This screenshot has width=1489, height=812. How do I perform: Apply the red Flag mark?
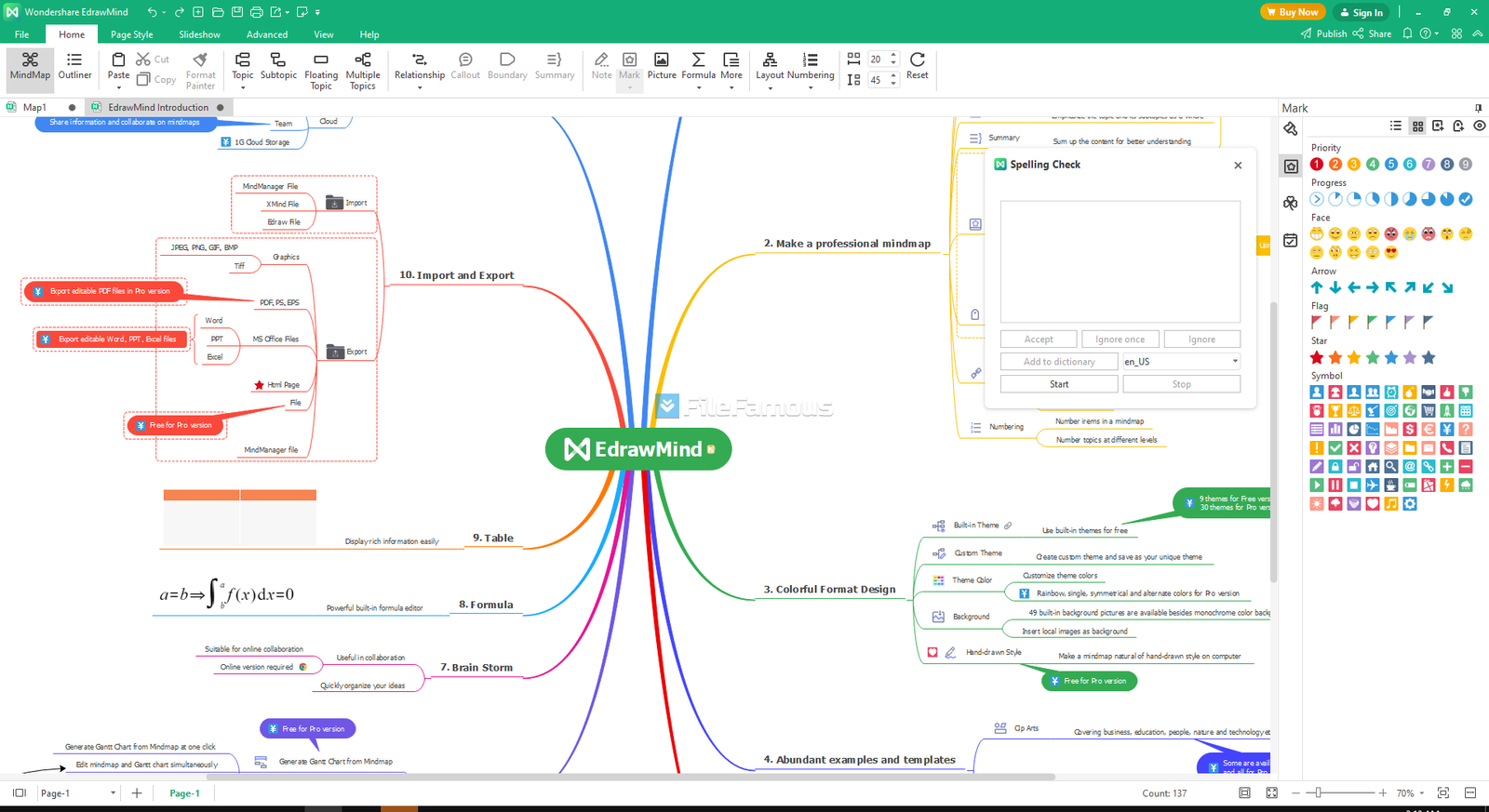coord(1317,322)
